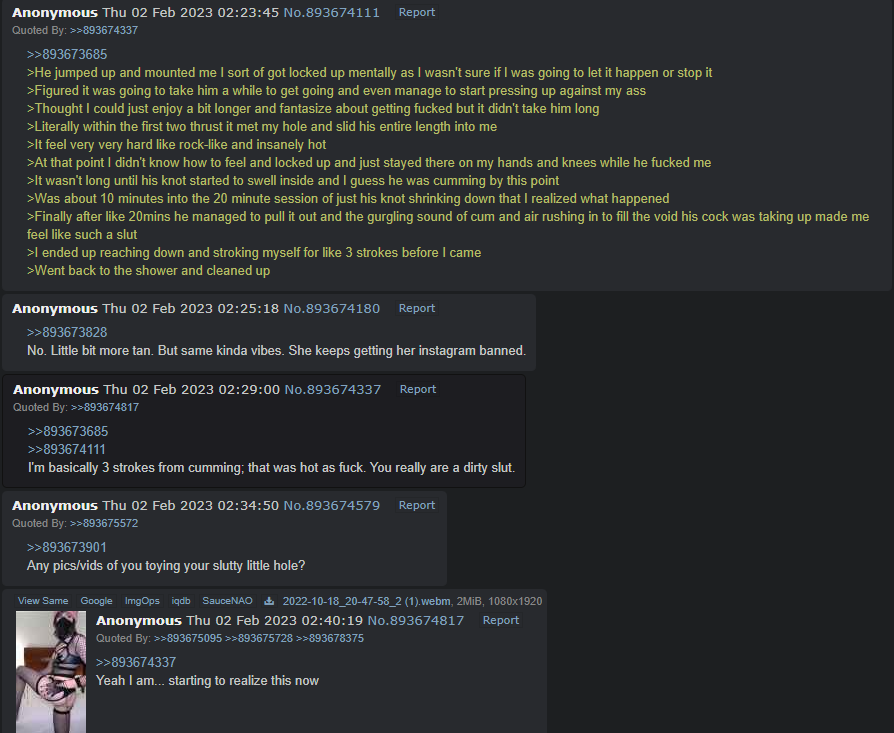894x733 pixels.
Task: Report post No.893674817
Action: pyautogui.click(x=501, y=620)
